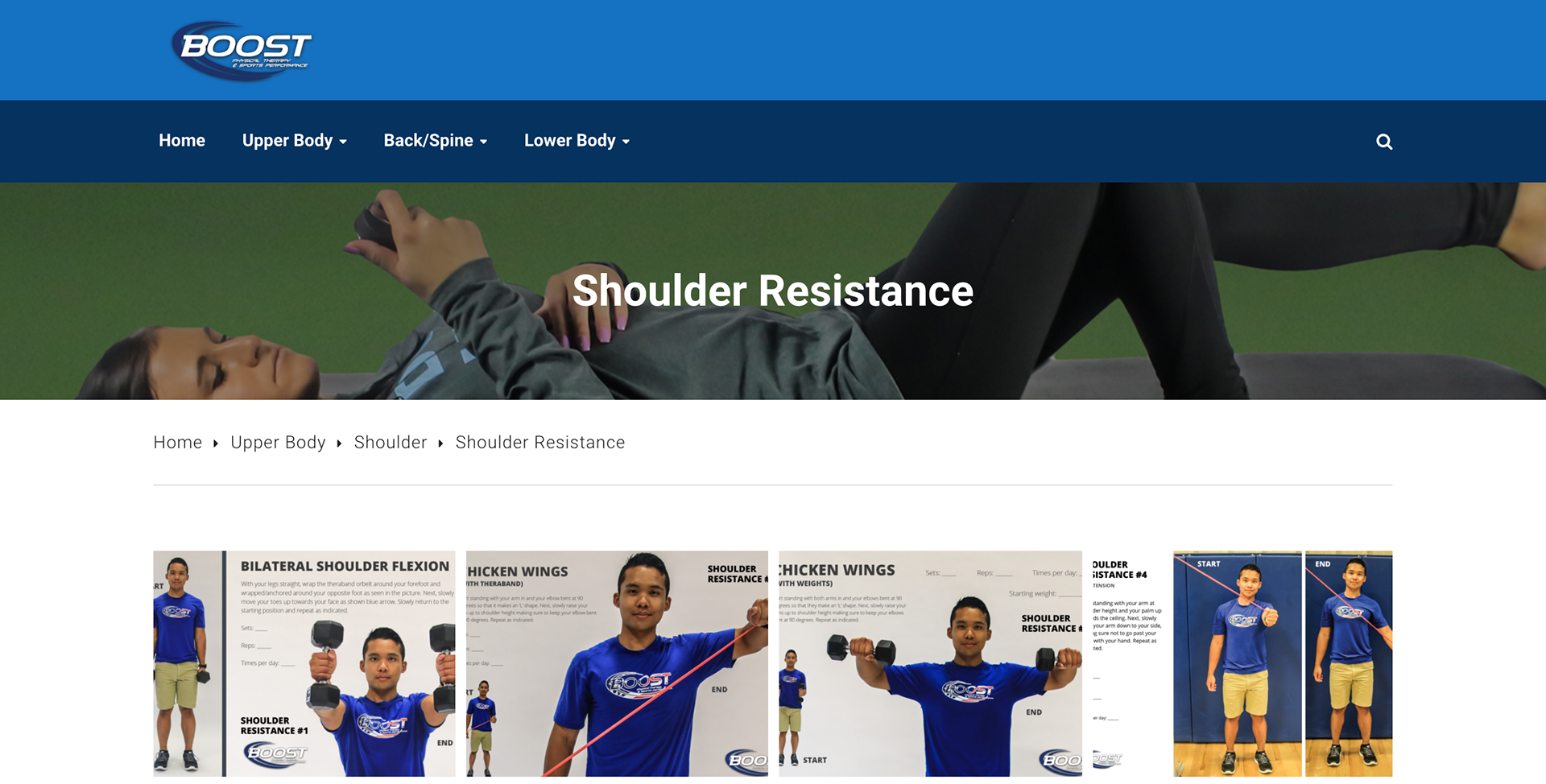Click the Boost Physical Therapy logo

242,51
